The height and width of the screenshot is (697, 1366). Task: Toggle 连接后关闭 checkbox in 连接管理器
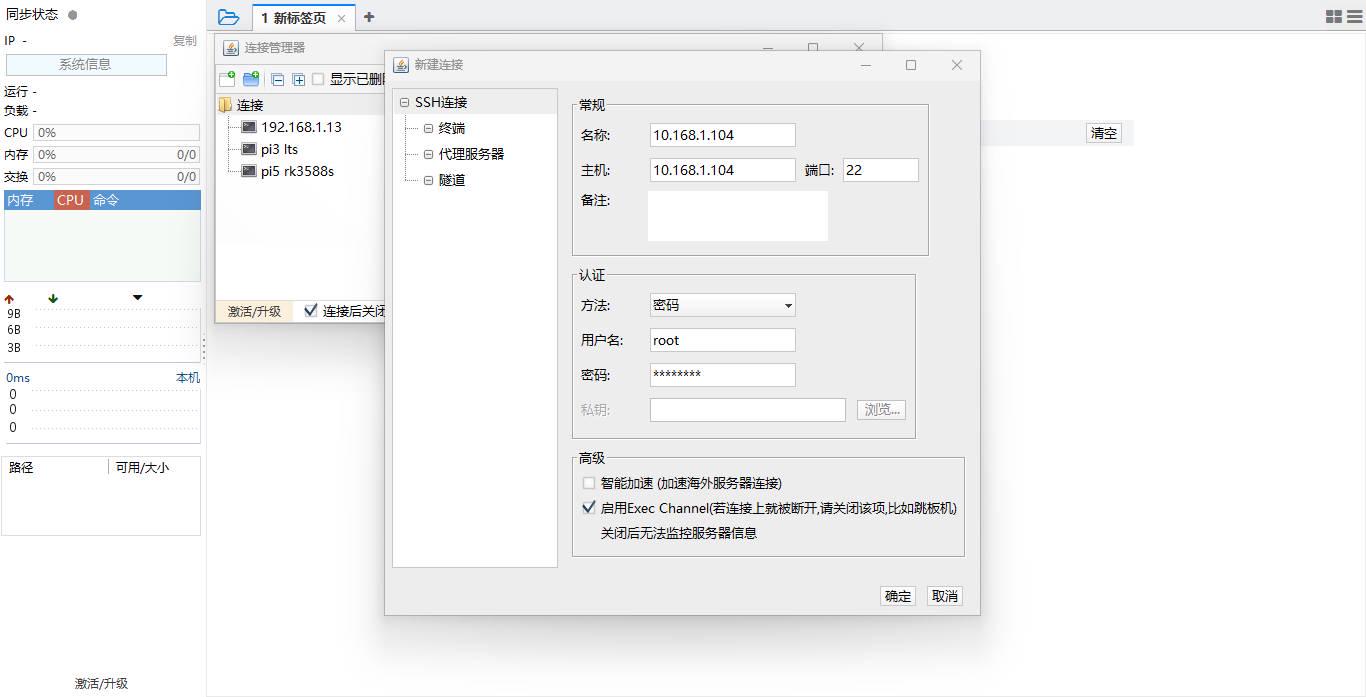[x=311, y=311]
